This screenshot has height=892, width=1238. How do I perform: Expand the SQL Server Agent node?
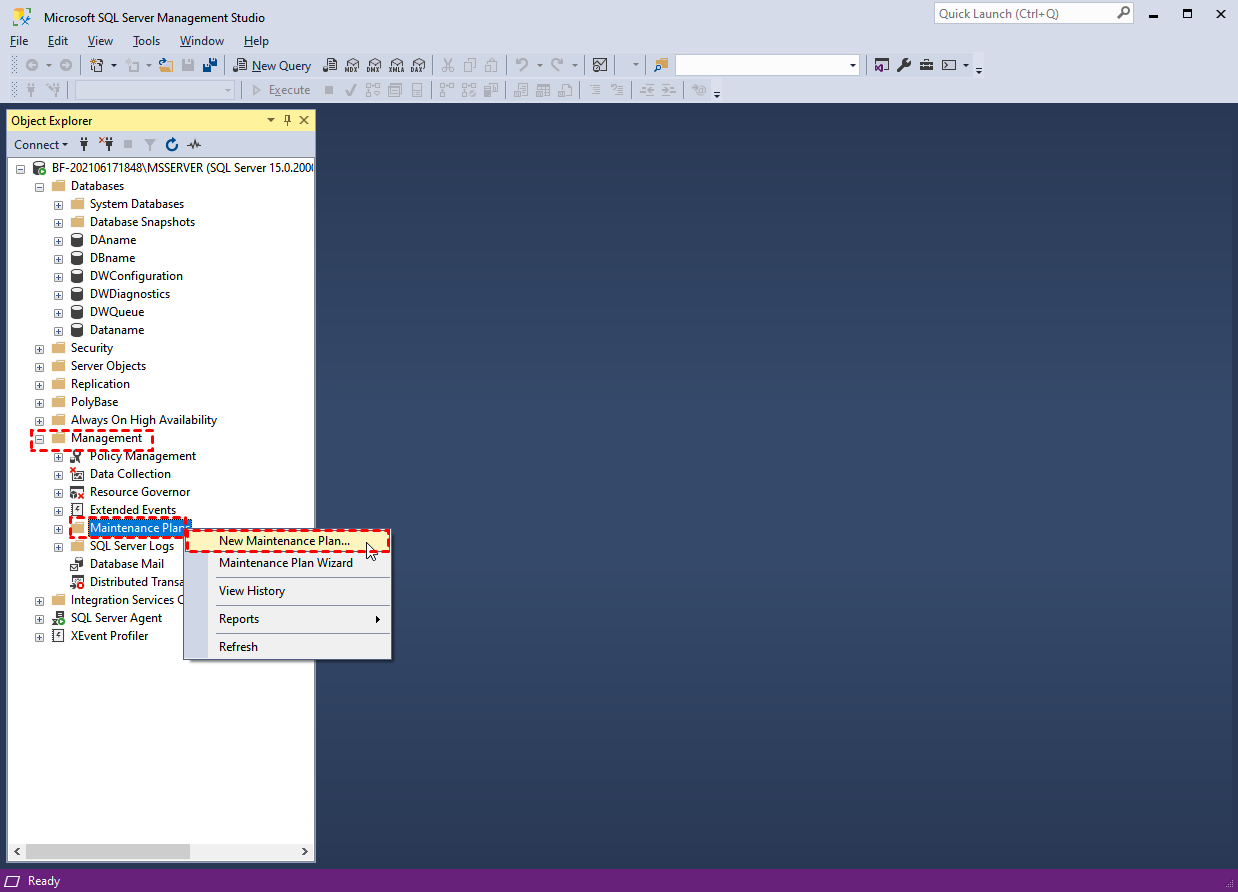(39, 618)
